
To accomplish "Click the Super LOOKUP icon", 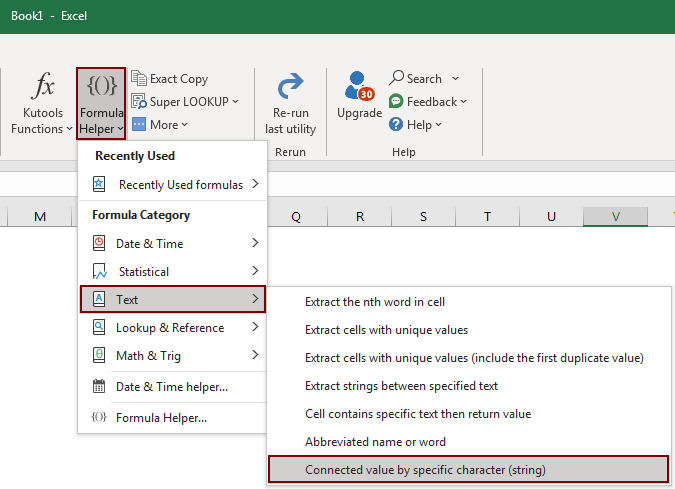I will click(x=139, y=102).
